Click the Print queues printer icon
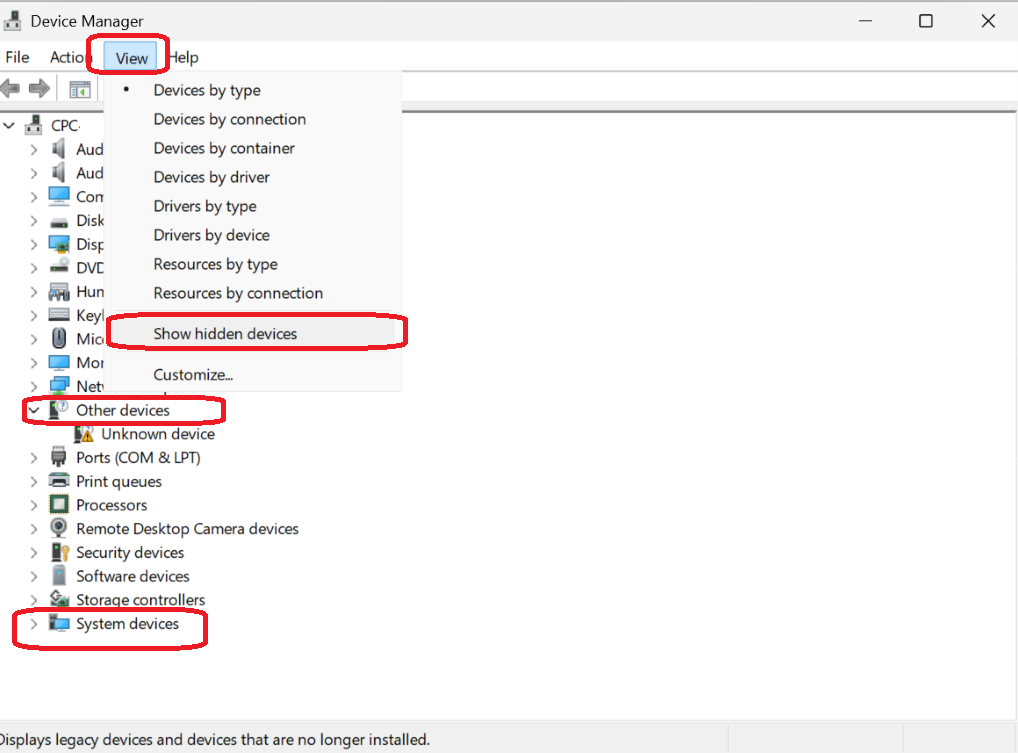Viewport: 1018px width, 753px height. click(59, 481)
